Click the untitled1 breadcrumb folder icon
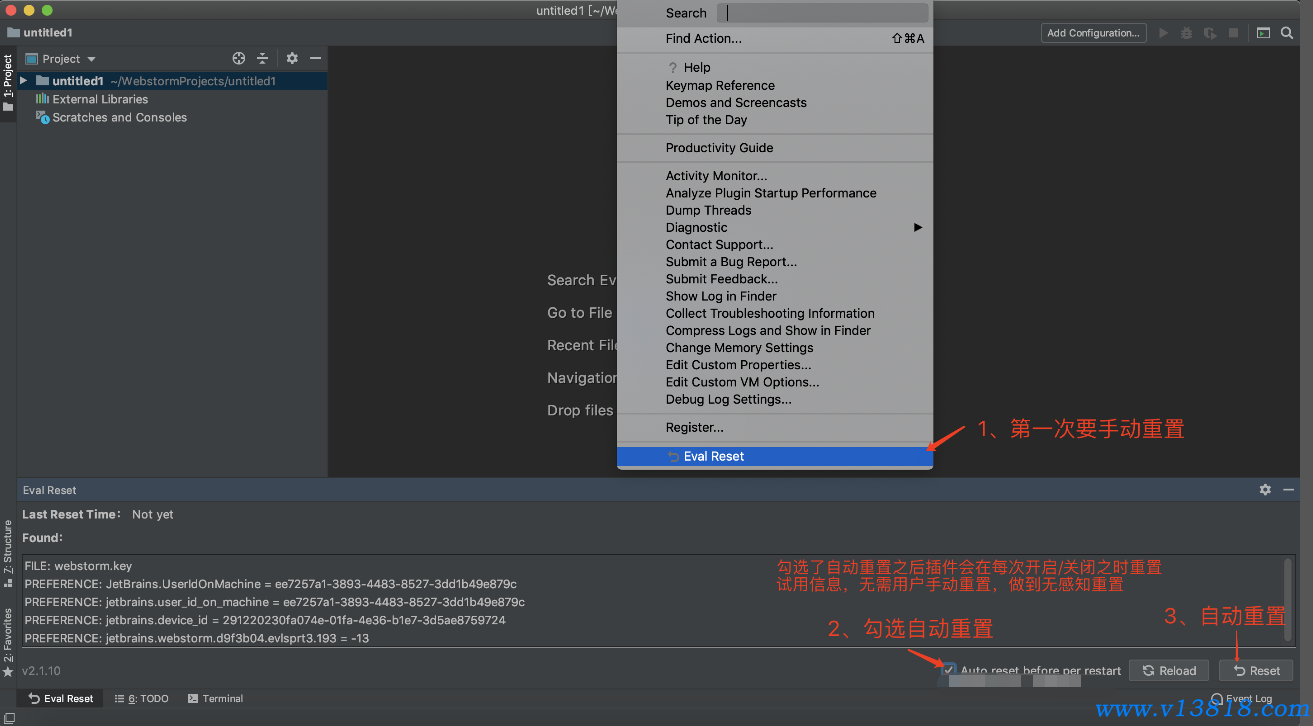The width and height of the screenshot is (1313, 726). 13,33
